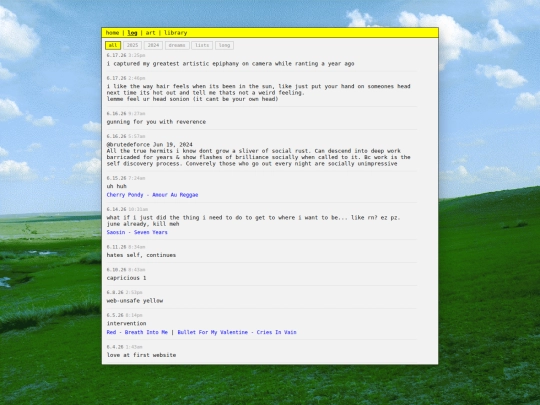Click the 6.8.26 timestamp
540x405 pixels.
[124, 292]
